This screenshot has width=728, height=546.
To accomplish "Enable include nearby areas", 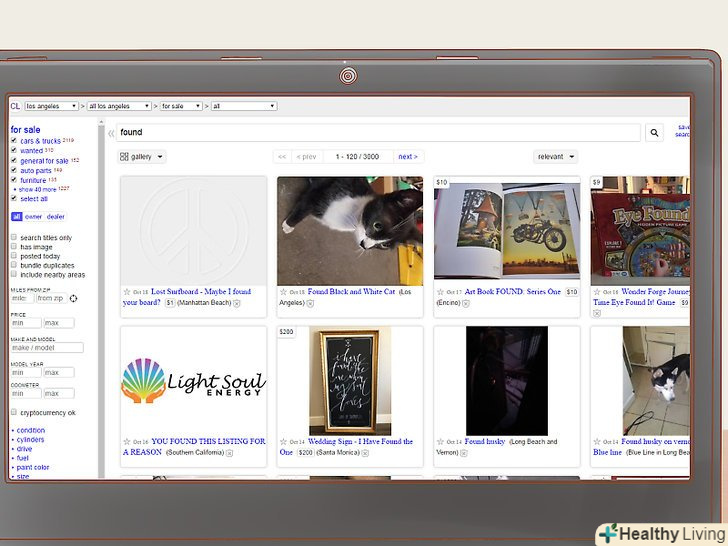I will click(14, 274).
